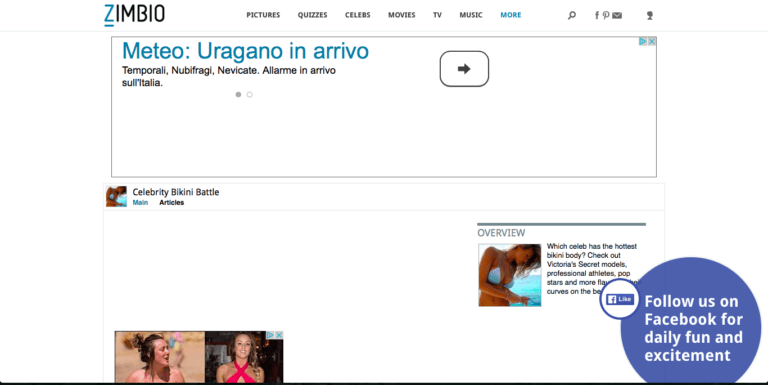The height and width of the screenshot is (385, 768).
Task: Click the Zimbio logo
Action: pos(134,15)
